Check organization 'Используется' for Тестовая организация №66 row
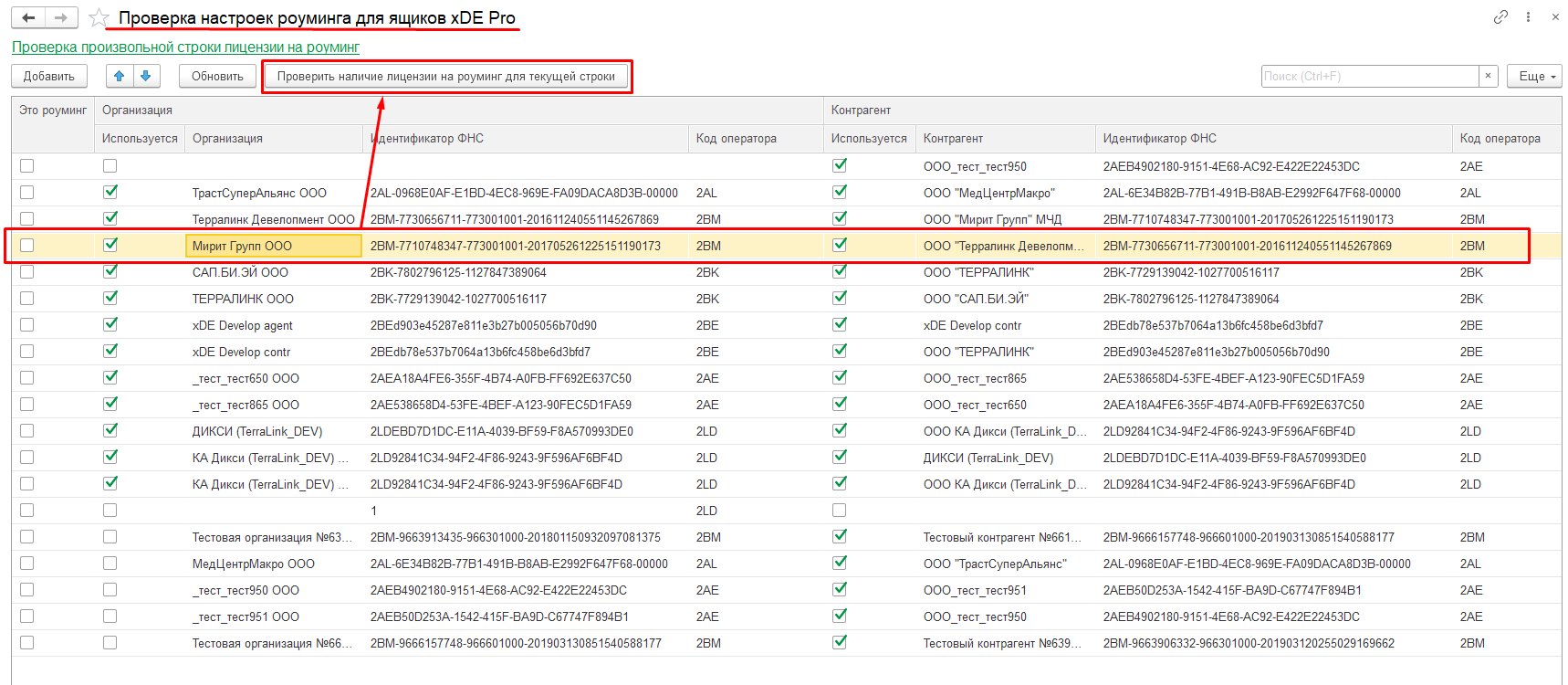 [x=110, y=643]
